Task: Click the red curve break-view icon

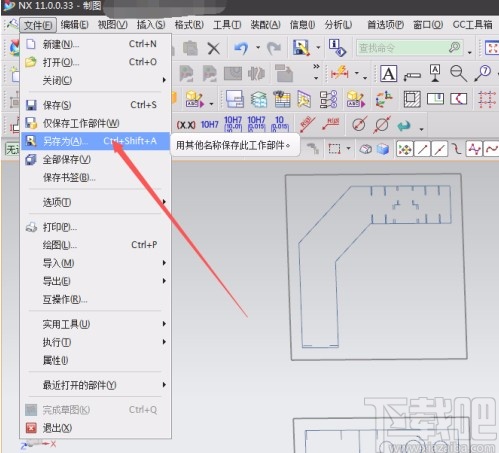Action: pyautogui.click(x=459, y=99)
